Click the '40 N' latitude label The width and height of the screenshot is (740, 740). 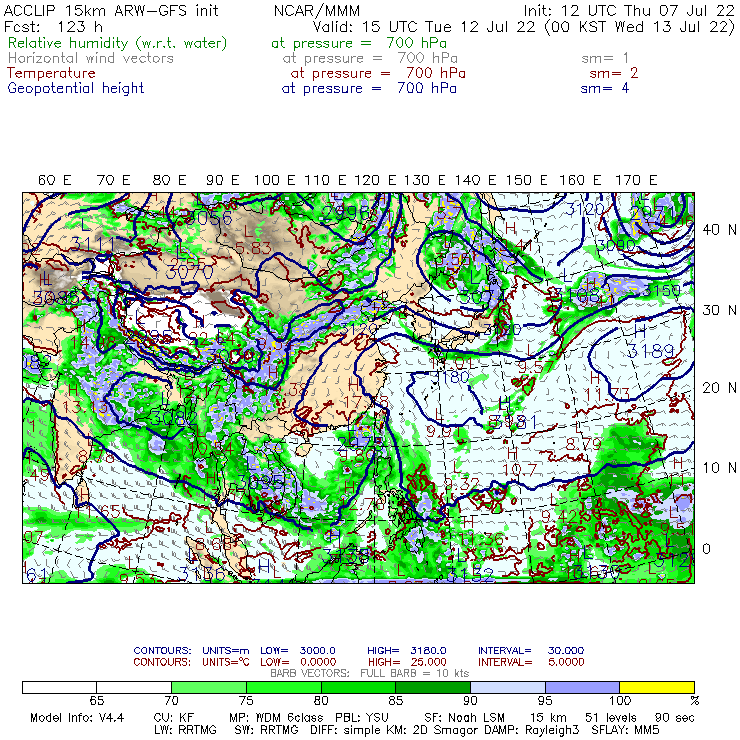click(x=719, y=230)
